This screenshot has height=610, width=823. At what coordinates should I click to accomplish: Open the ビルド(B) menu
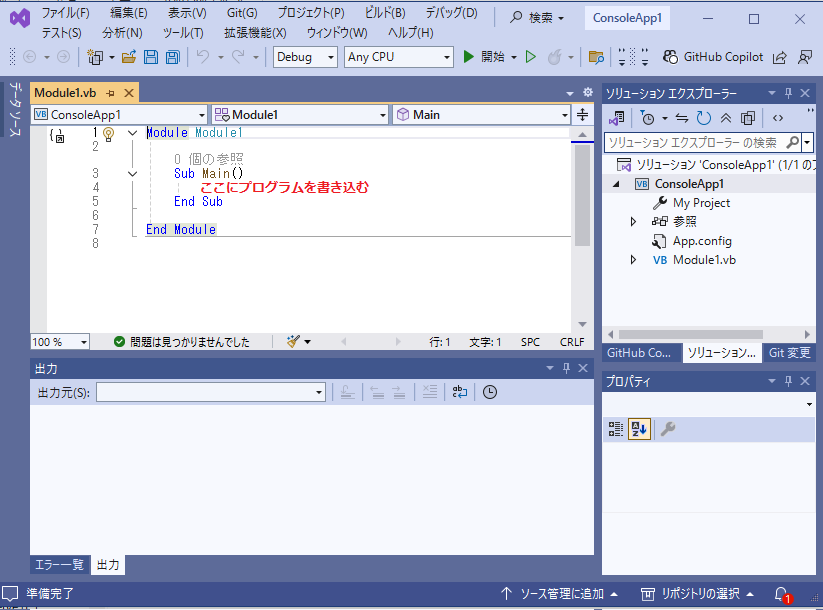384,13
